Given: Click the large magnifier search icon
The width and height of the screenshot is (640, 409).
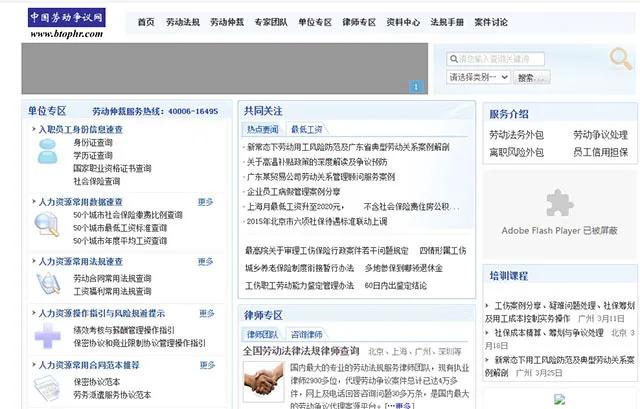Looking at the screenshot, I should click(x=621, y=59).
